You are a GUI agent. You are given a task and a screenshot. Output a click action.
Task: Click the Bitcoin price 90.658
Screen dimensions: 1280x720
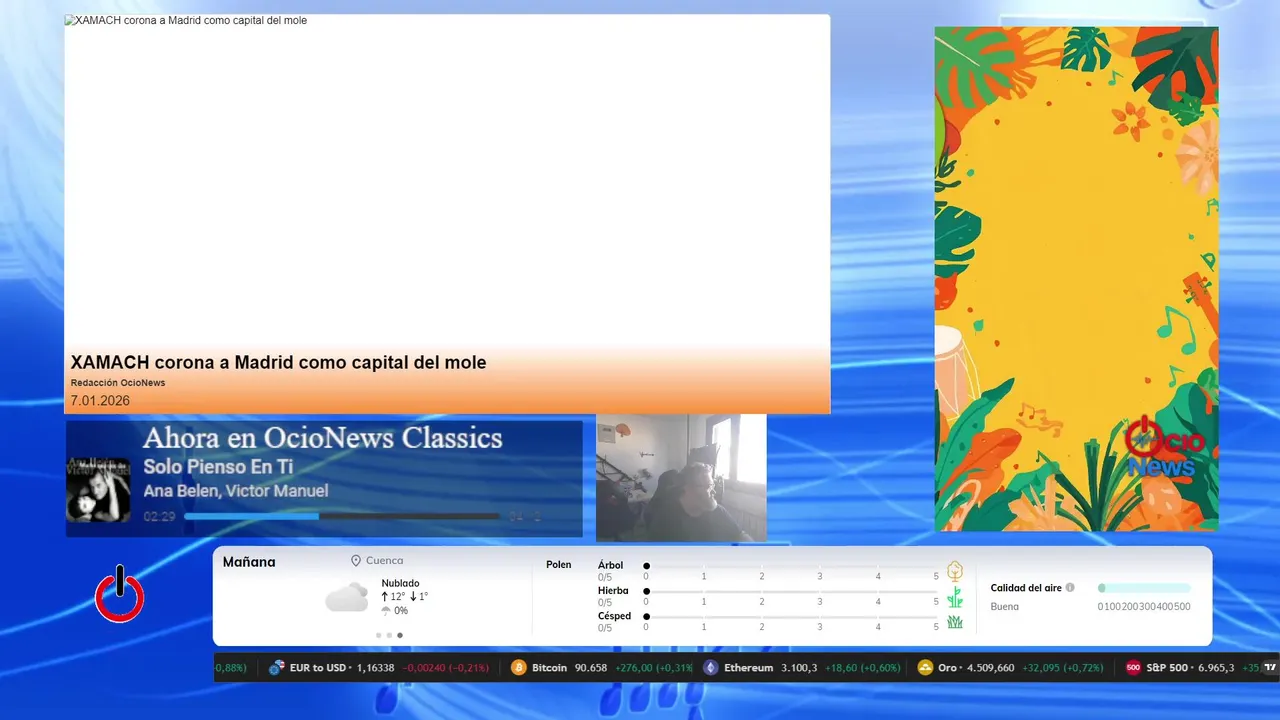coord(591,668)
